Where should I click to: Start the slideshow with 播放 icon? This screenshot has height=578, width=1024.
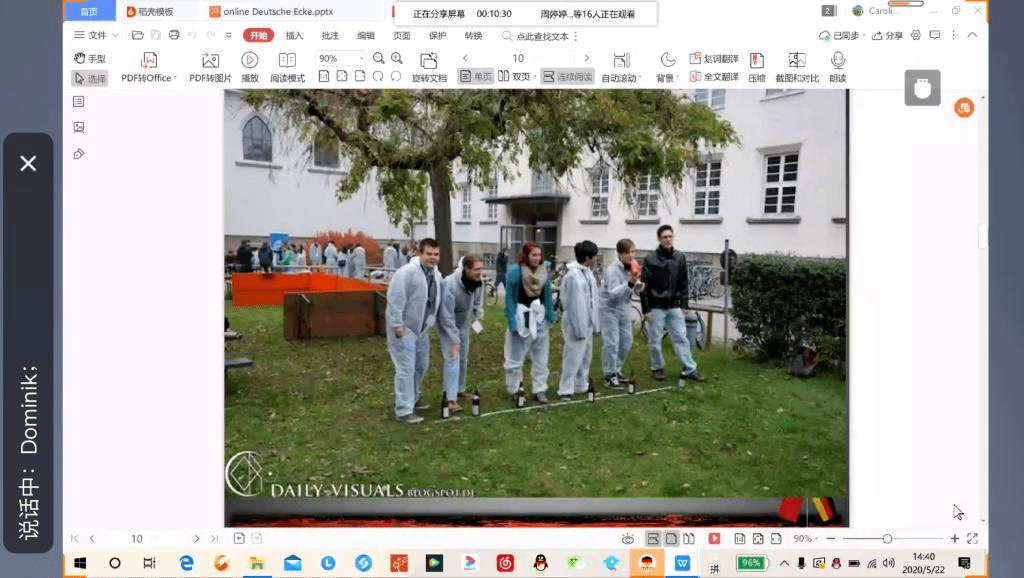(250, 61)
